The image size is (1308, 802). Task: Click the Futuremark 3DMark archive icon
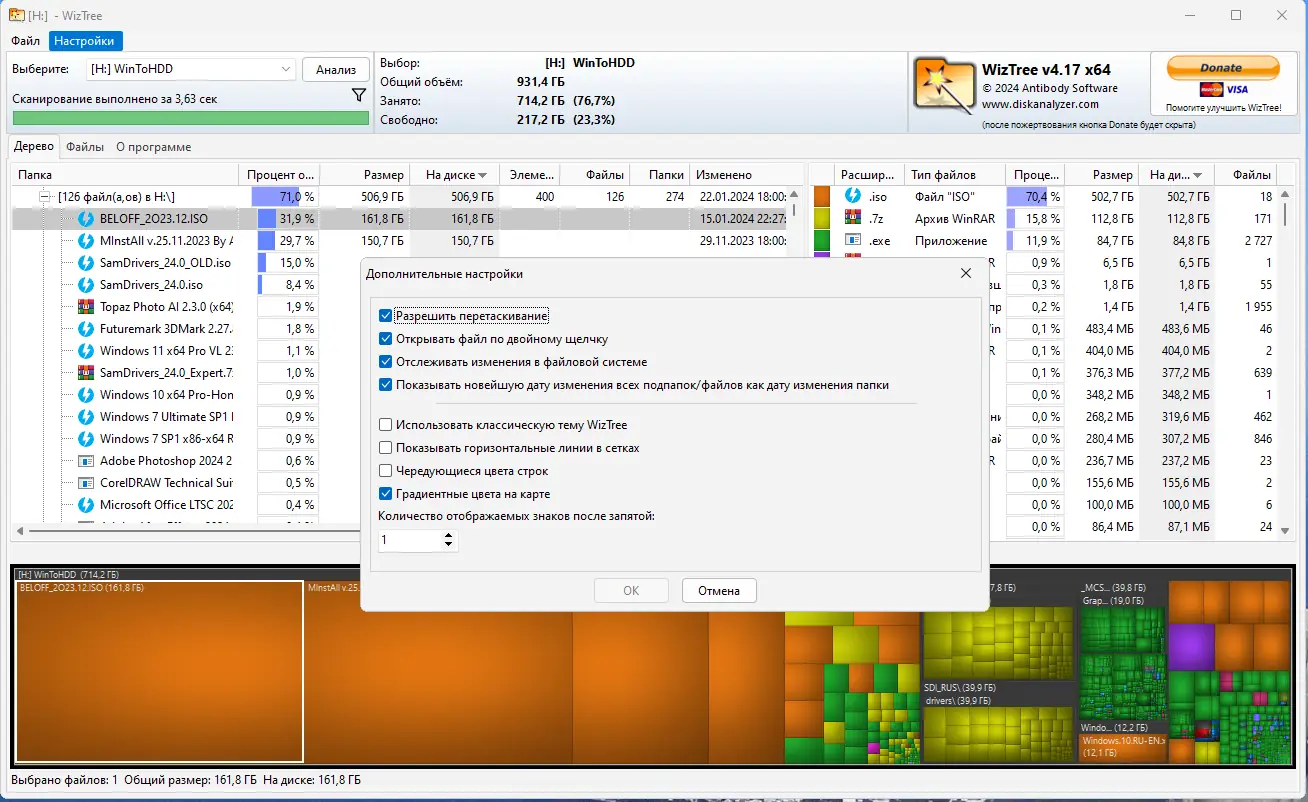pos(86,328)
